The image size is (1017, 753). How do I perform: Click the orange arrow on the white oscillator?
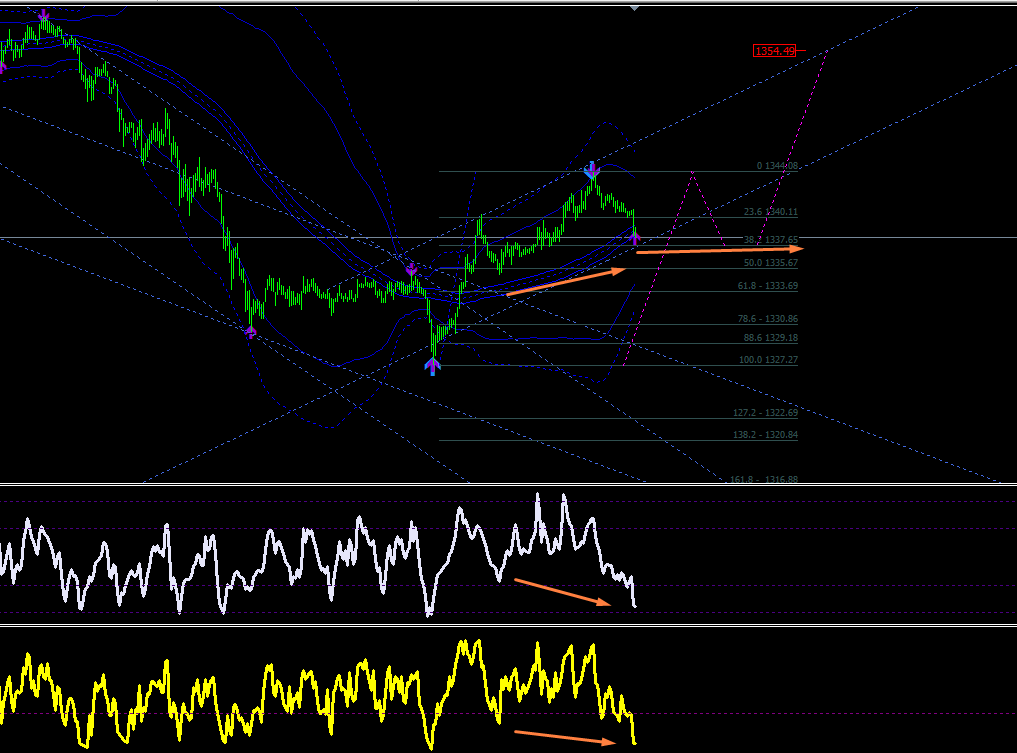562,592
